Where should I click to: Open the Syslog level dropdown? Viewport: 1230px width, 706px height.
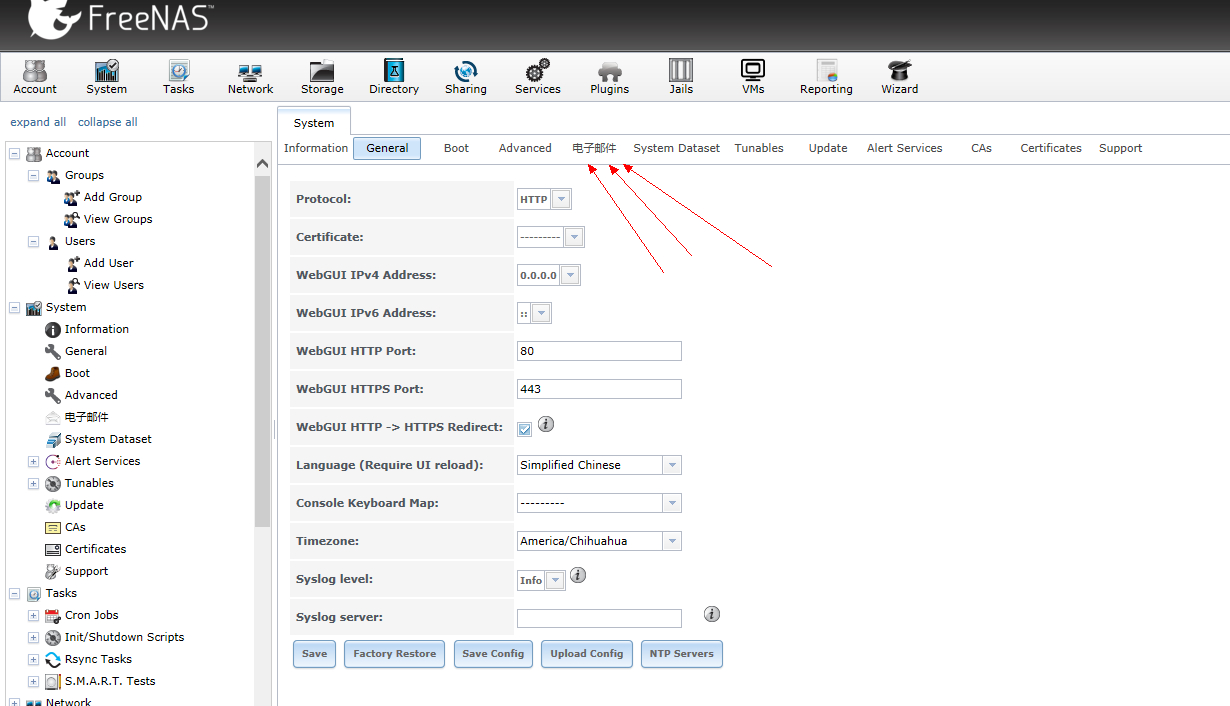[555, 580]
